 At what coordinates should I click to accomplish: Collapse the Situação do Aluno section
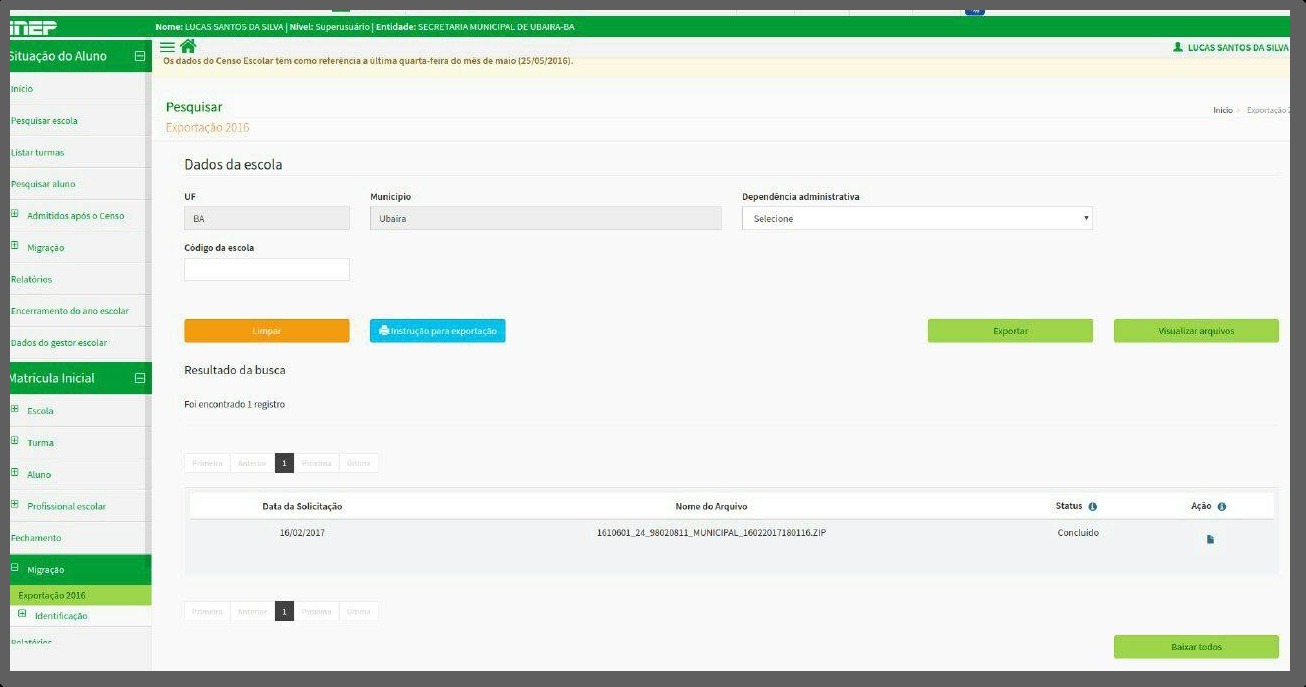point(140,56)
